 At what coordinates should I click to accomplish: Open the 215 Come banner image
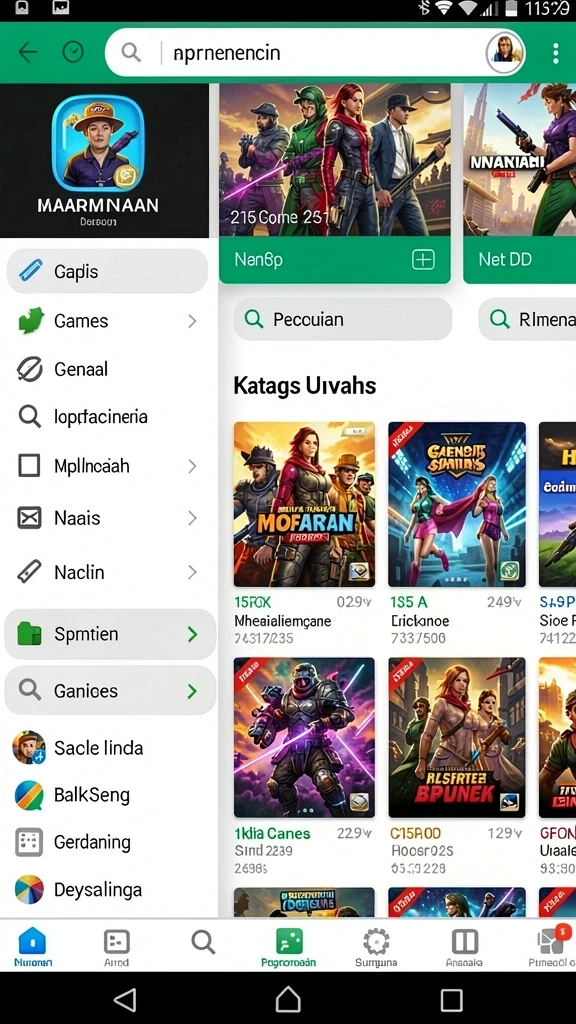point(335,160)
